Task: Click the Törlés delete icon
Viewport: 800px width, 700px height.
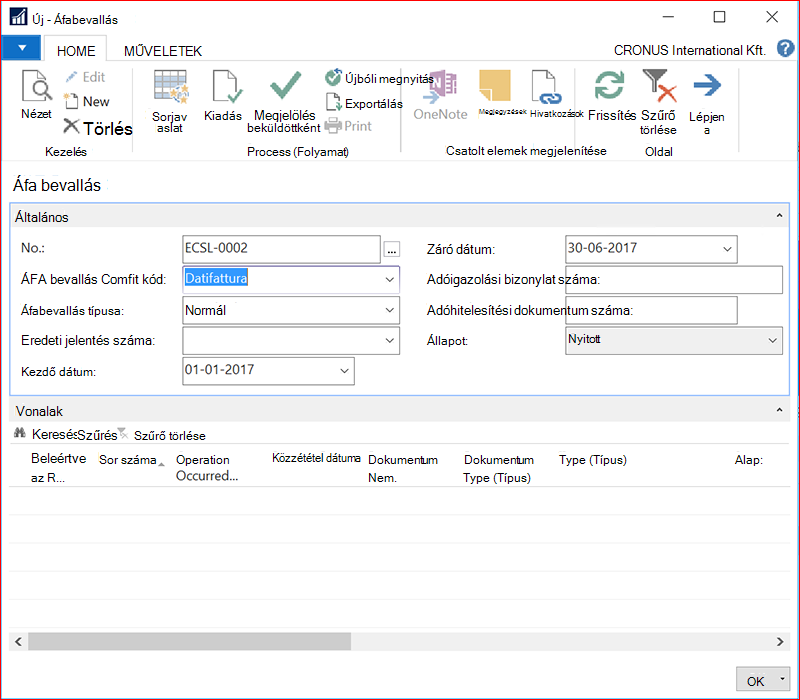Action: pos(71,127)
